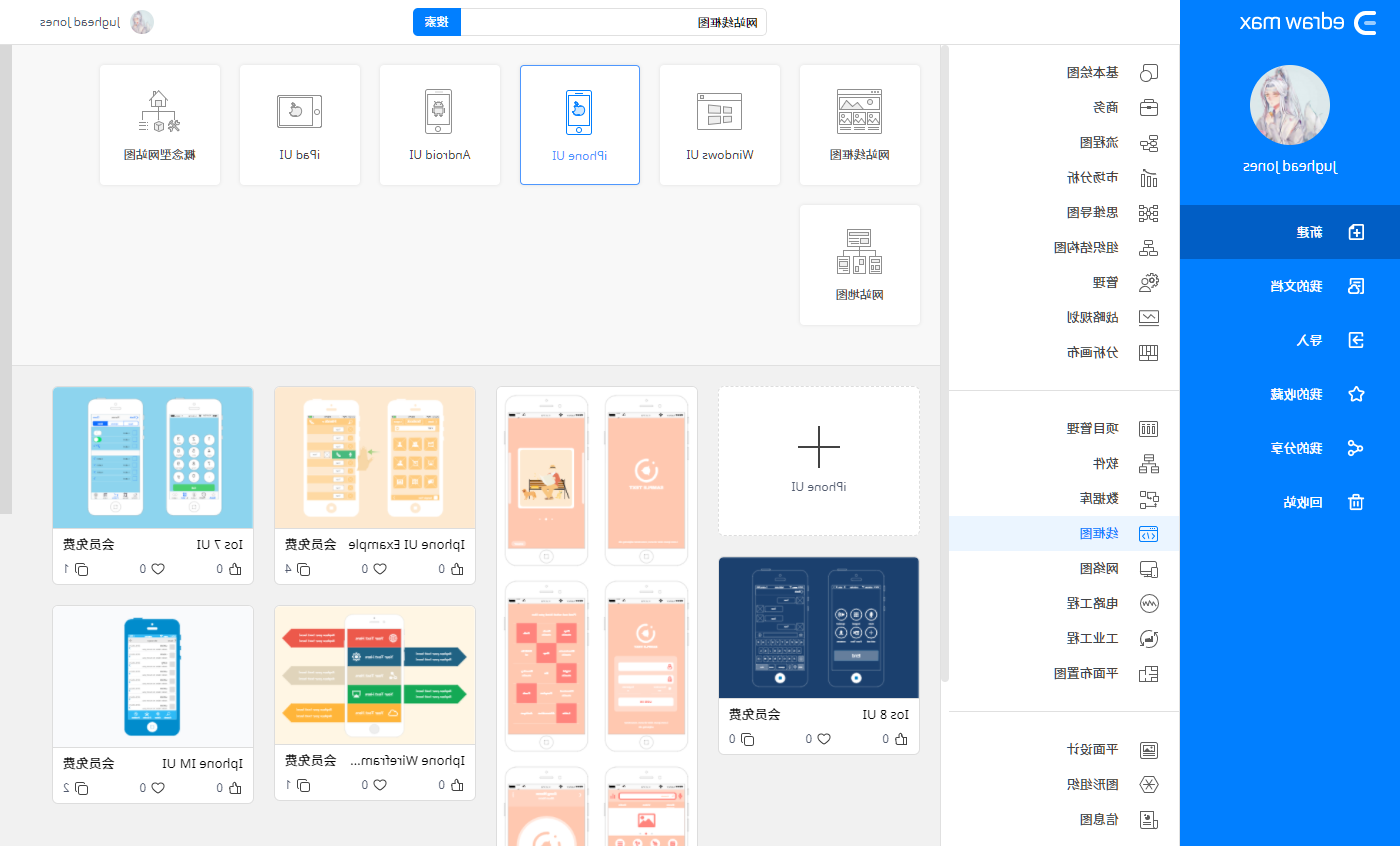This screenshot has height=846, width=1400.
Task: Select the 工业工程 category
Action: click(1064, 638)
